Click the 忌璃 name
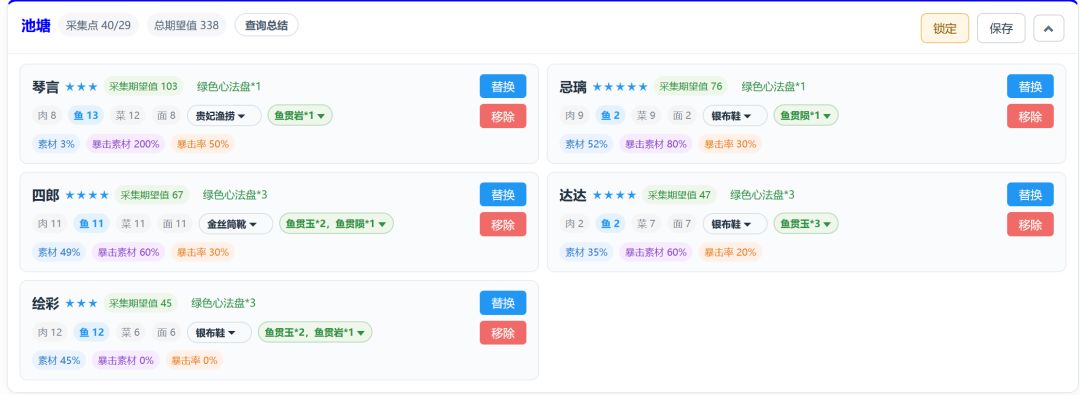1080x395 pixels. (573, 87)
